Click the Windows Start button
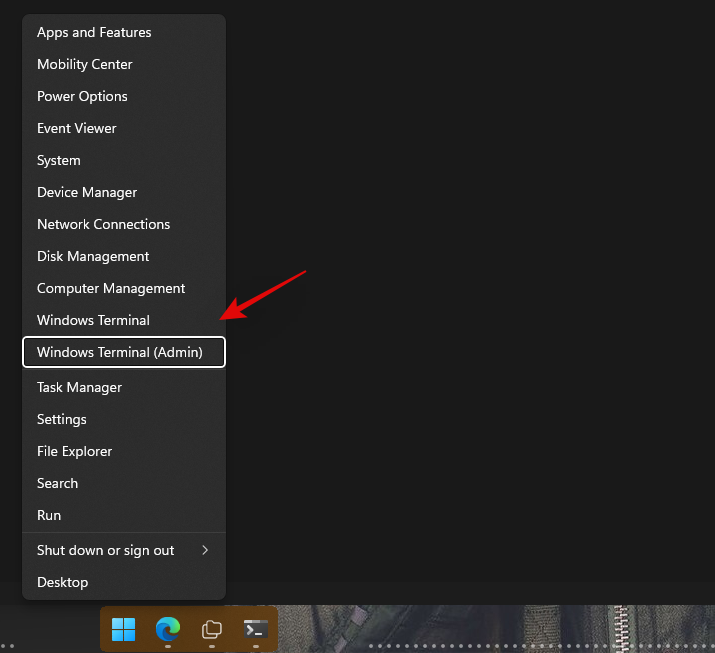Screen dimensions: 715x653 pyautogui.click(x=124, y=629)
